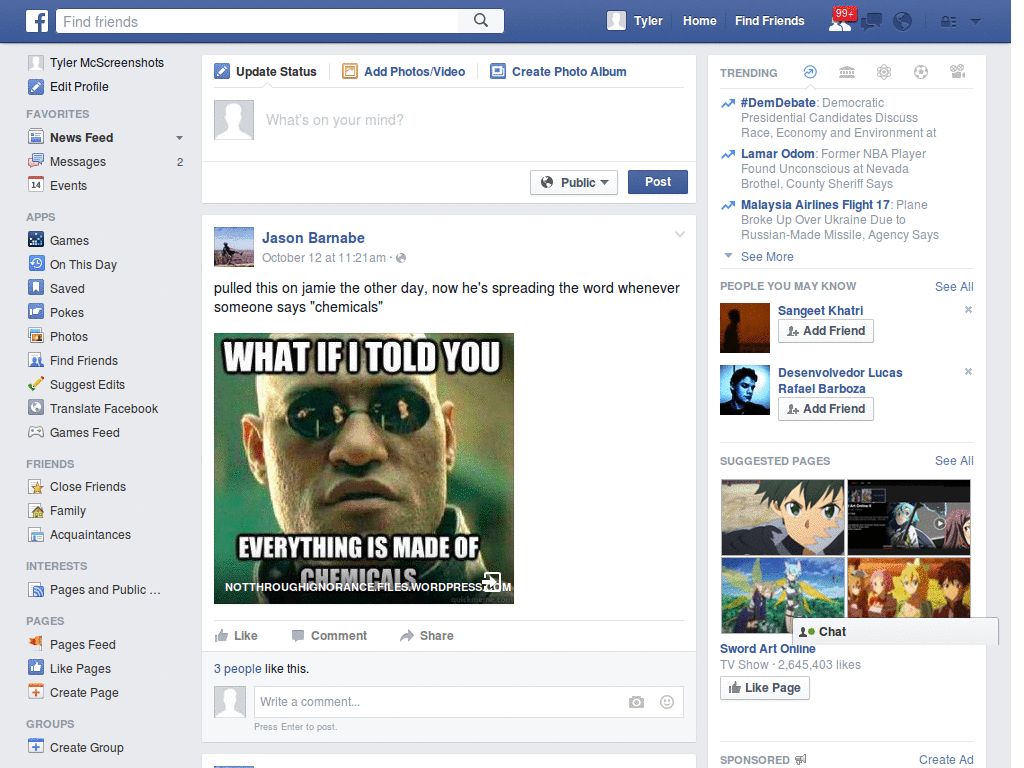Open the Public audience selector
The width and height of the screenshot is (1024, 768).
point(574,182)
